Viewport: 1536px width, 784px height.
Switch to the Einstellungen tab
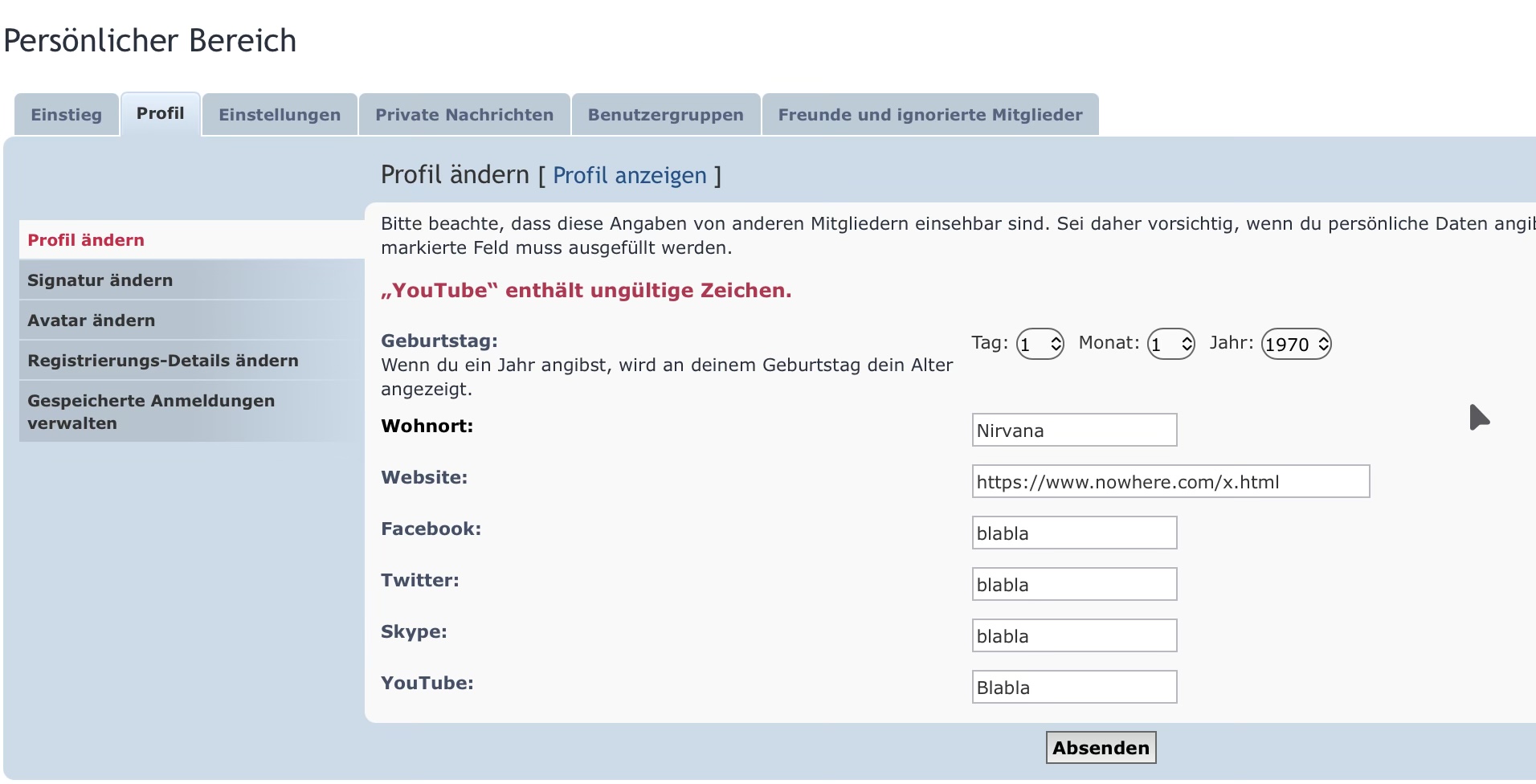point(280,115)
